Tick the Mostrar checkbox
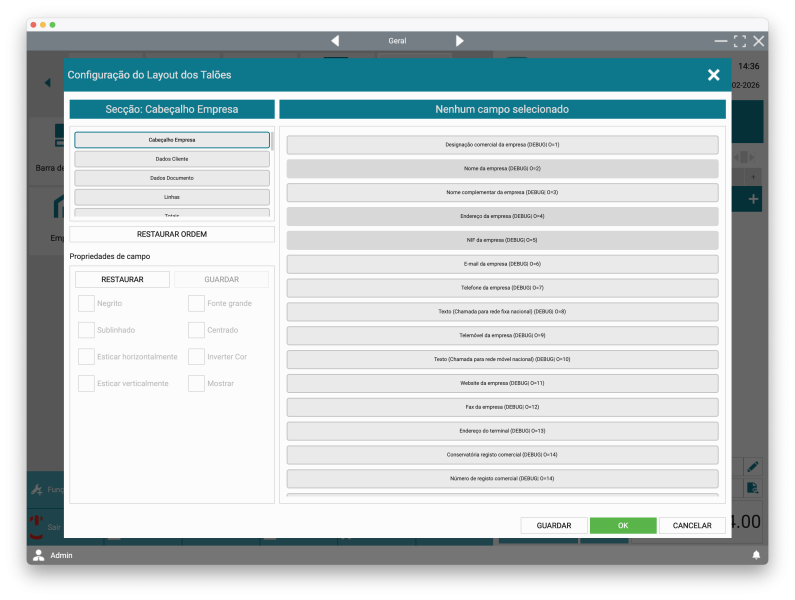 tap(196, 383)
